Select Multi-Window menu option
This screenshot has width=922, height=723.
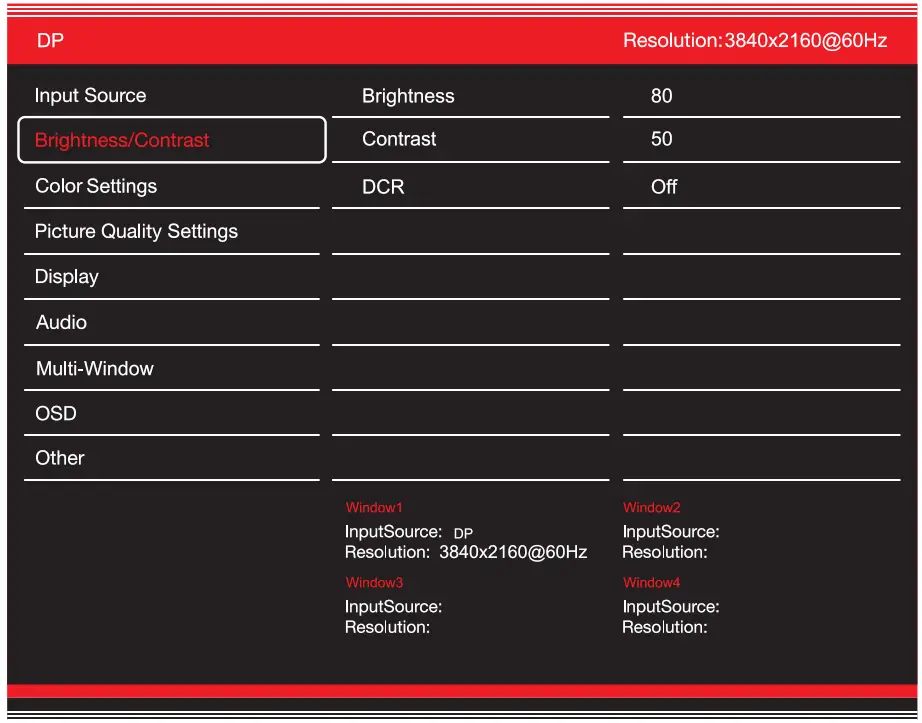(95, 368)
